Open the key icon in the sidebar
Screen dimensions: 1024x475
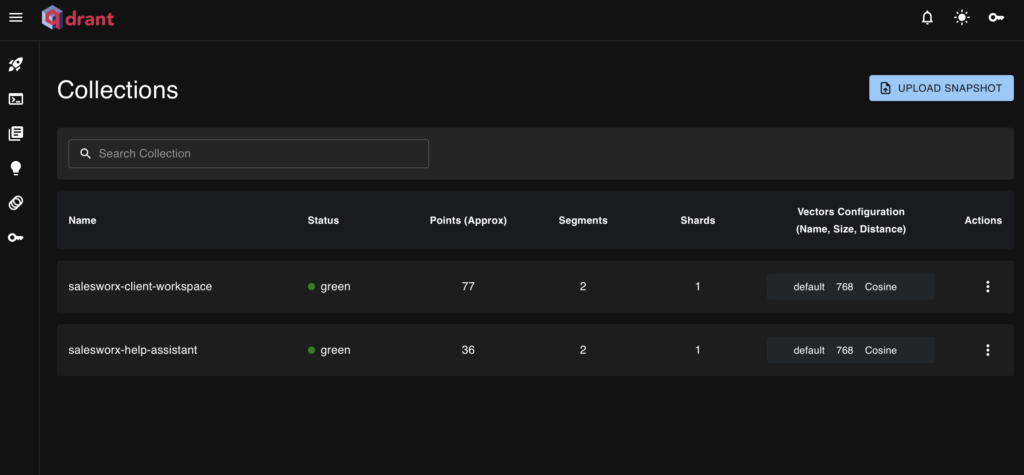pyautogui.click(x=16, y=237)
